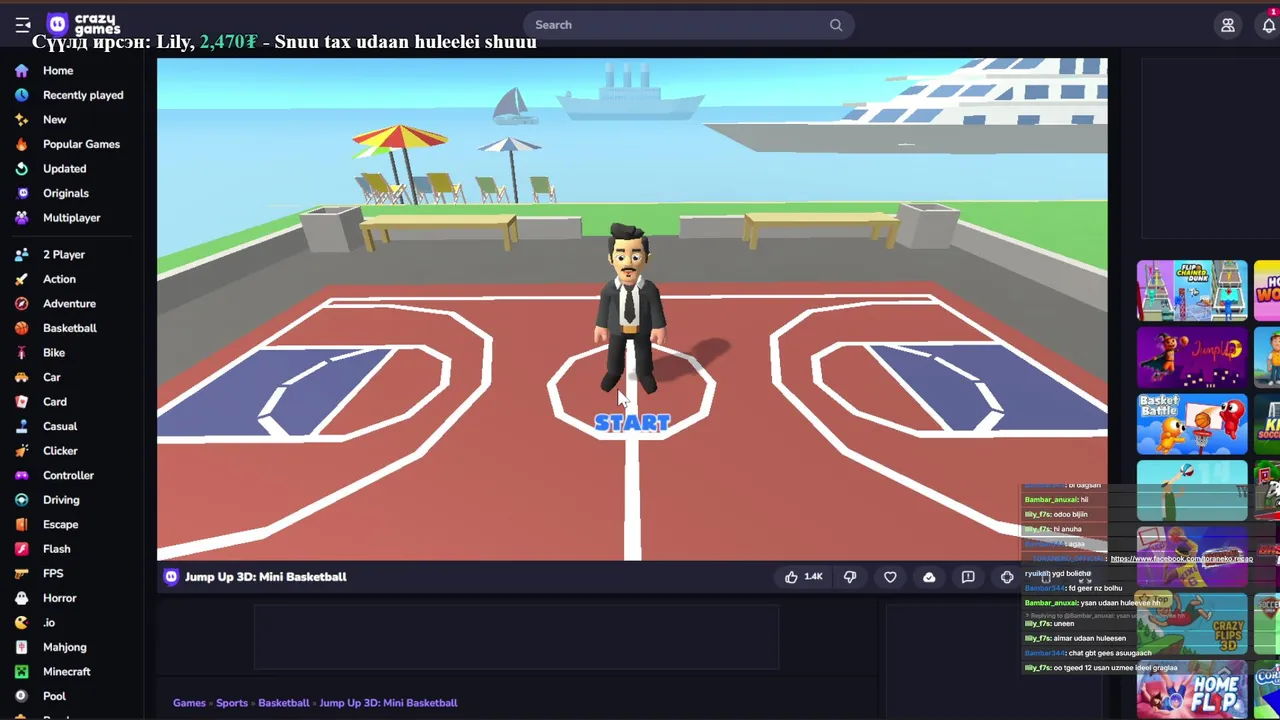Open the friends icon in header
1280x720 pixels.
click(x=1228, y=25)
